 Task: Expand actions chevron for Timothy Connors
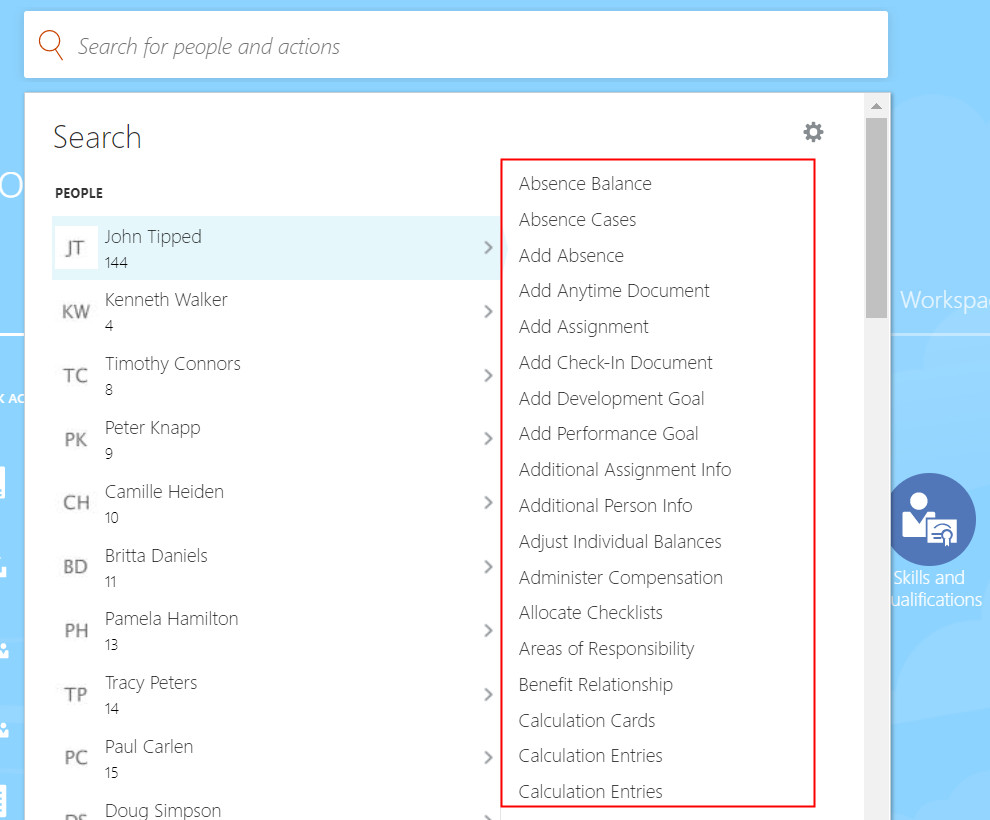click(488, 376)
